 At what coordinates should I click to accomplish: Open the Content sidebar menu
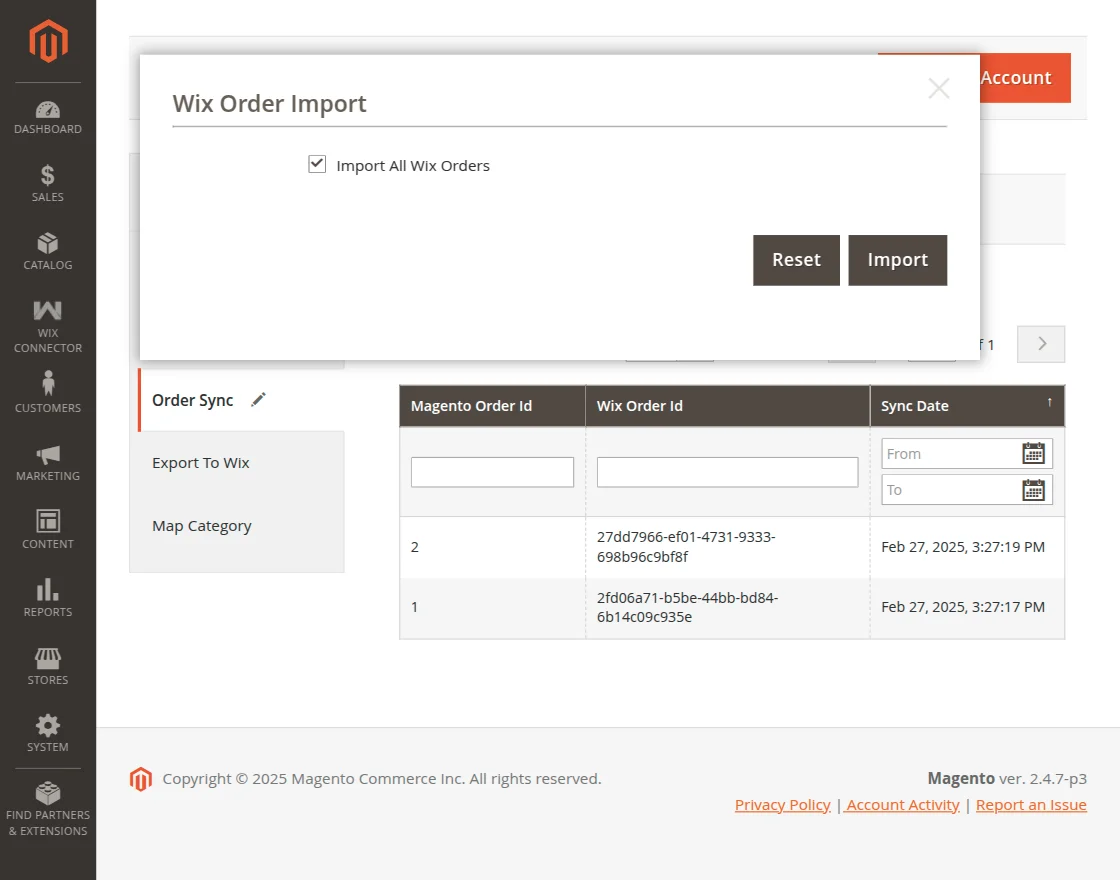[48, 530]
